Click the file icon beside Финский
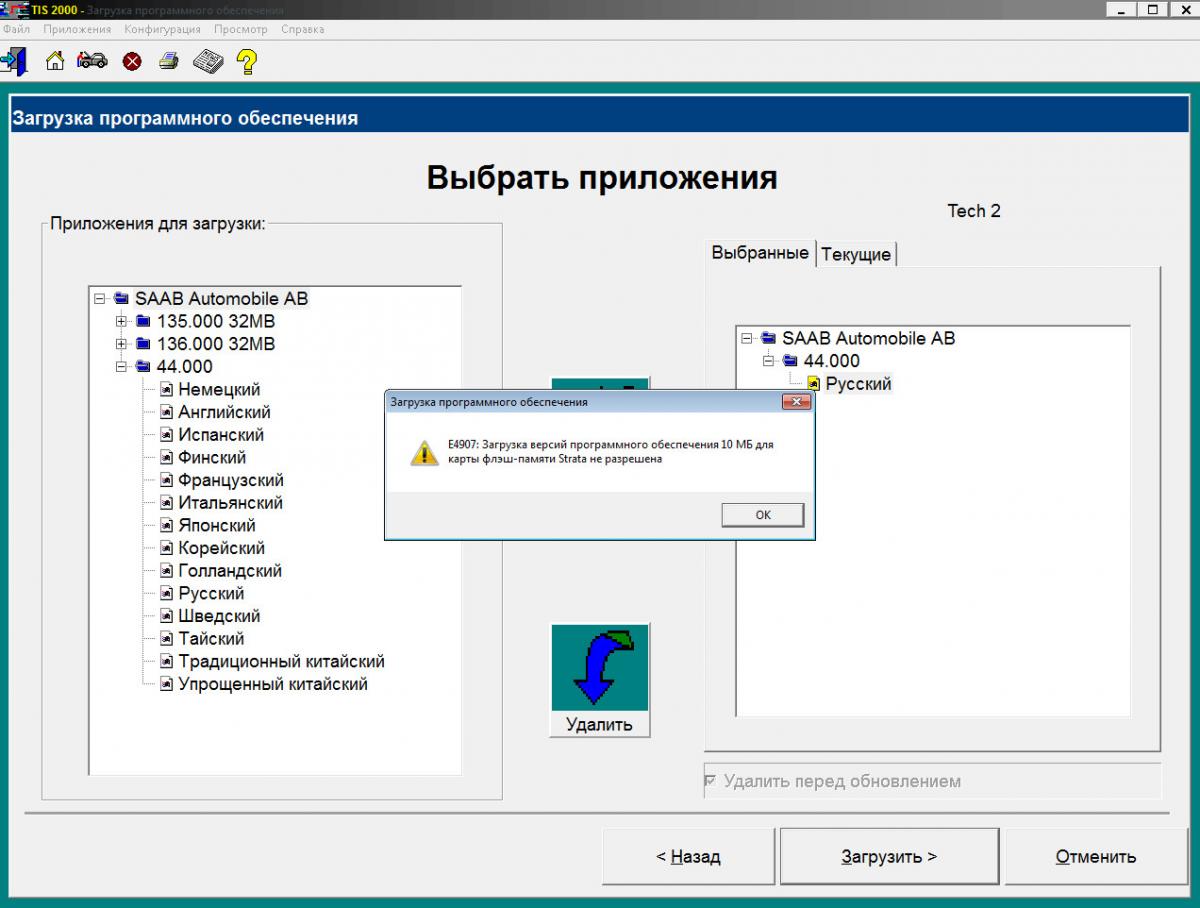 tap(167, 458)
